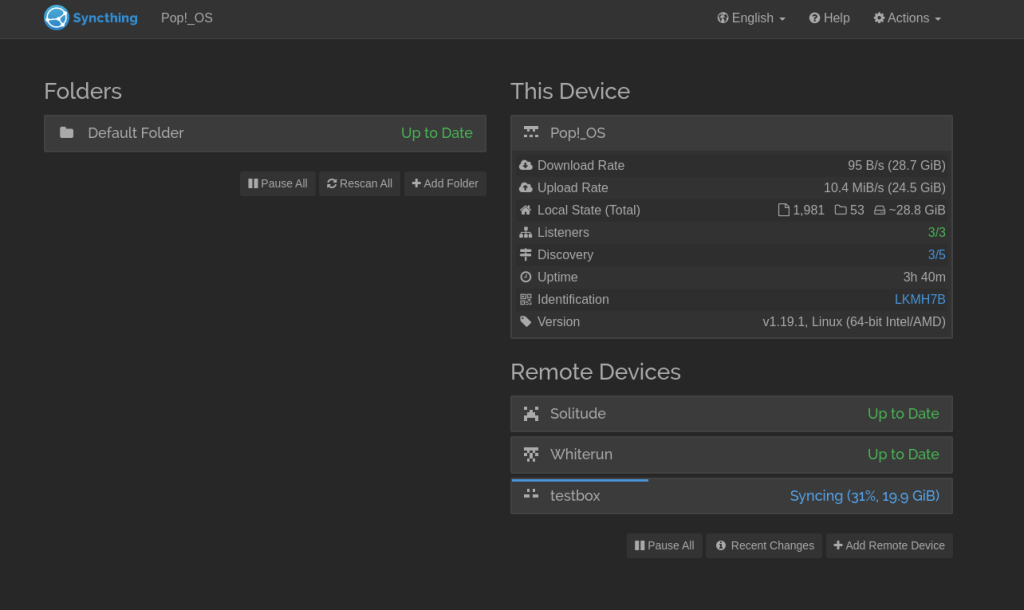Click the Version tag icon
The height and width of the screenshot is (610, 1024).
tap(526, 322)
